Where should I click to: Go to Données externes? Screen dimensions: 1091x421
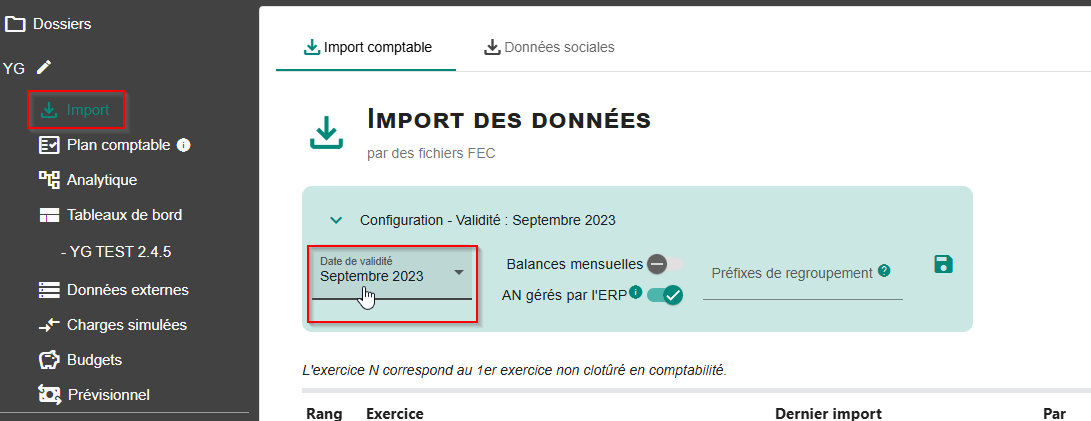127,290
